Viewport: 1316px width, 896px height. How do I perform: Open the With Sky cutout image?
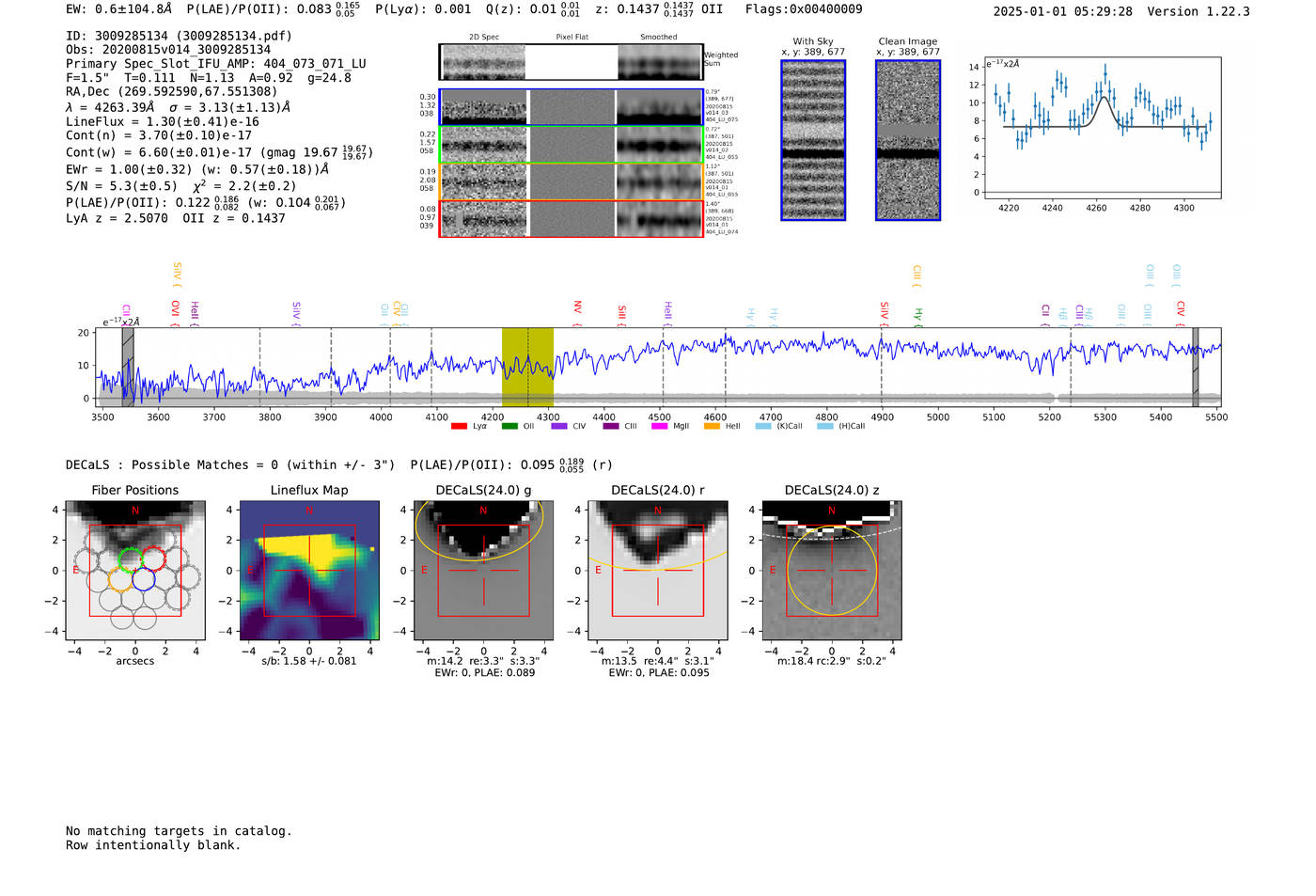[813, 140]
